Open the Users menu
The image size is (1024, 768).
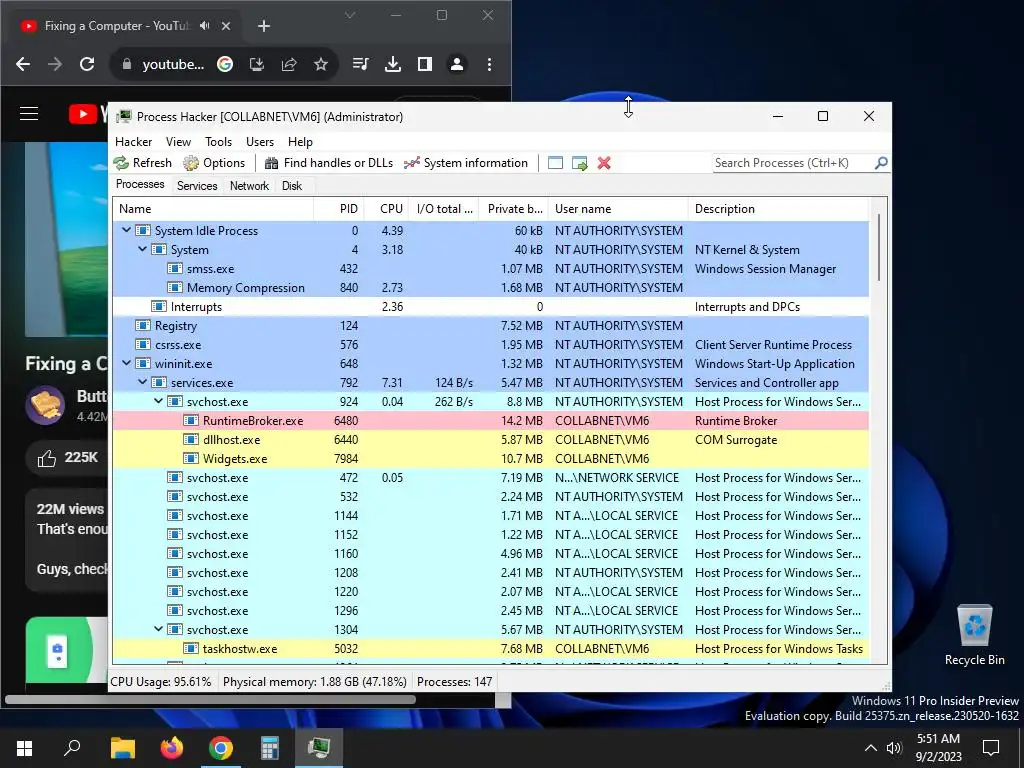pyautogui.click(x=260, y=142)
